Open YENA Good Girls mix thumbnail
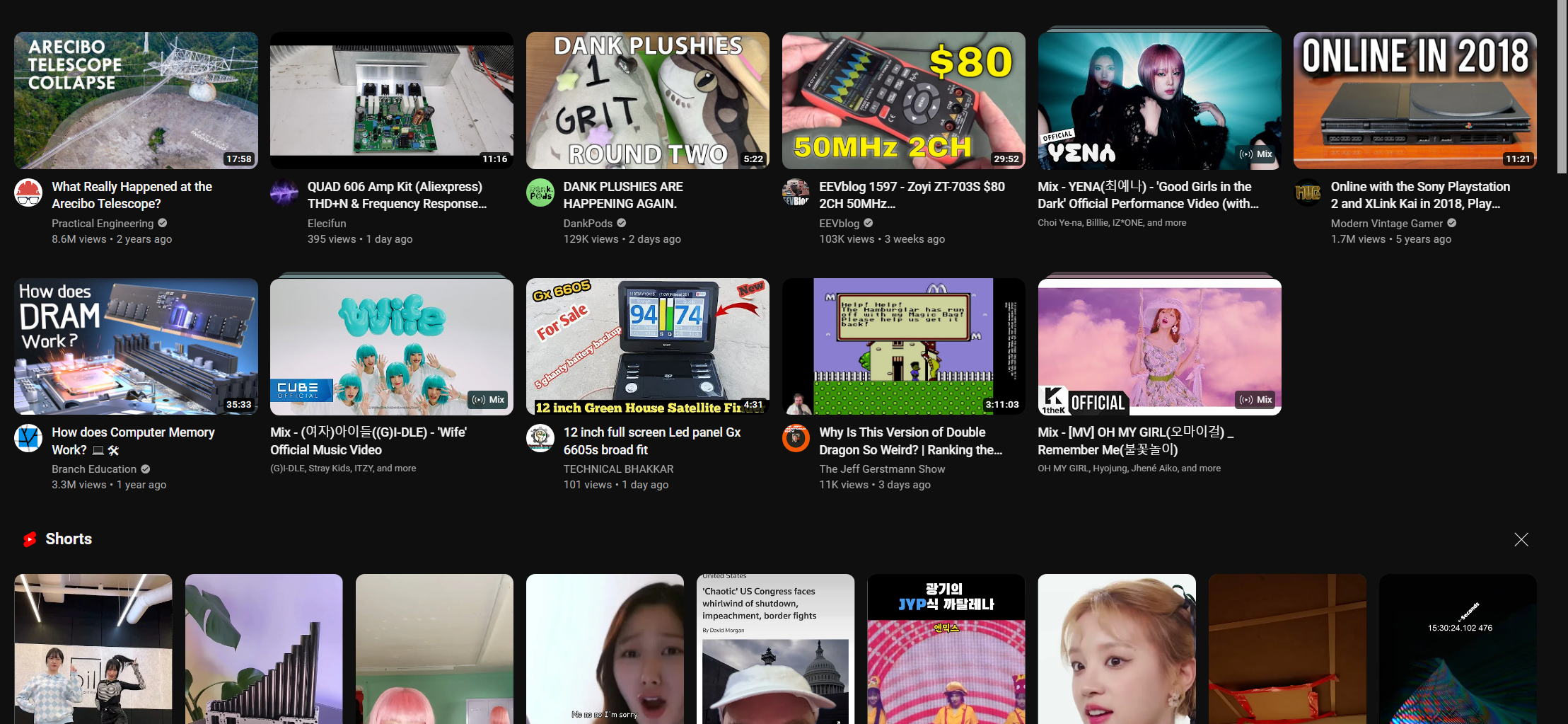The width and height of the screenshot is (1568, 724). [1160, 100]
